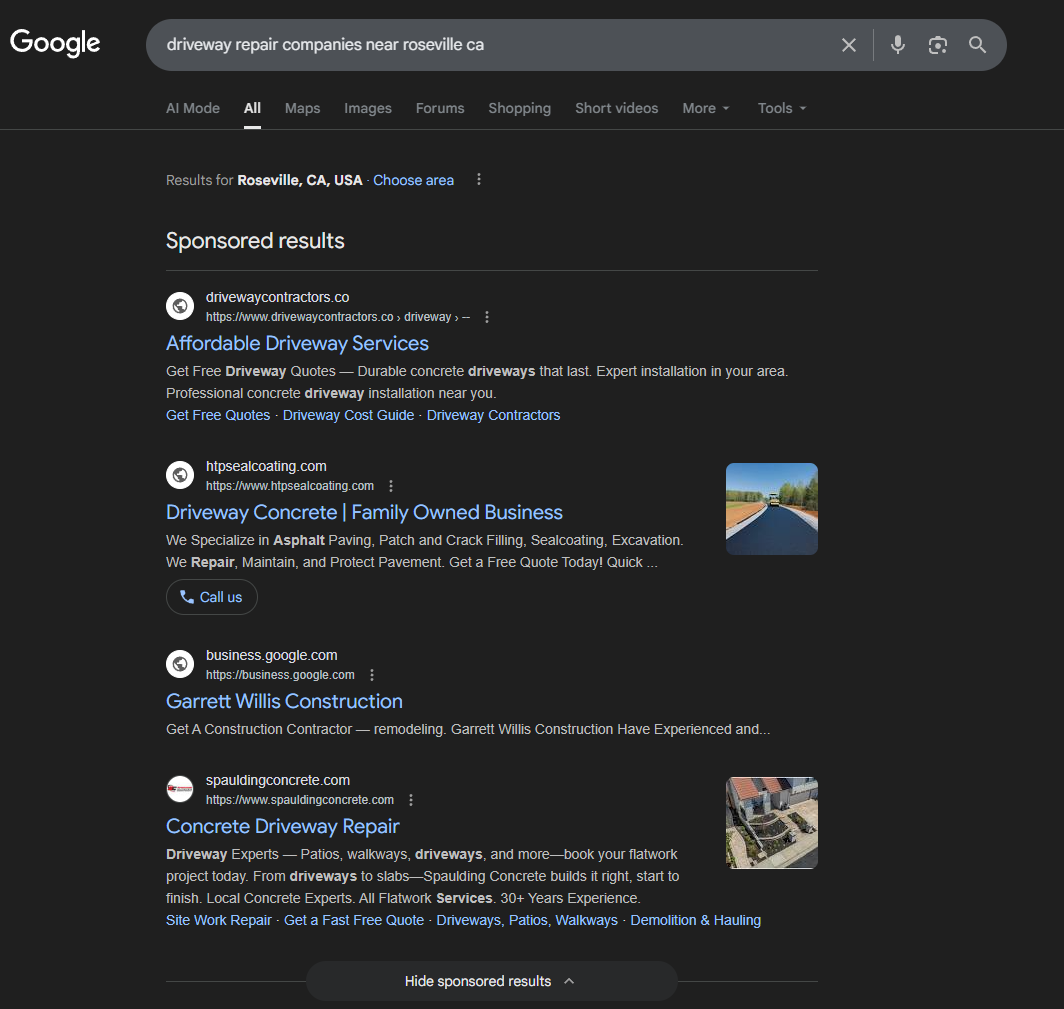Collapse sponsored results section
The width and height of the screenshot is (1064, 1009).
pyautogui.click(x=490, y=981)
